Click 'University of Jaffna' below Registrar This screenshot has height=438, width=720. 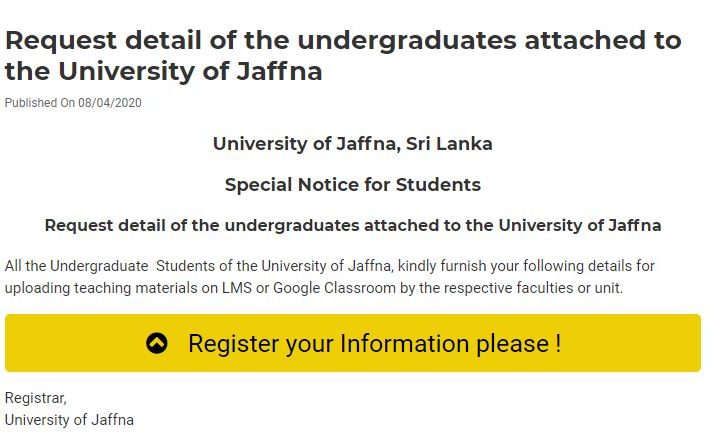pos(69,420)
